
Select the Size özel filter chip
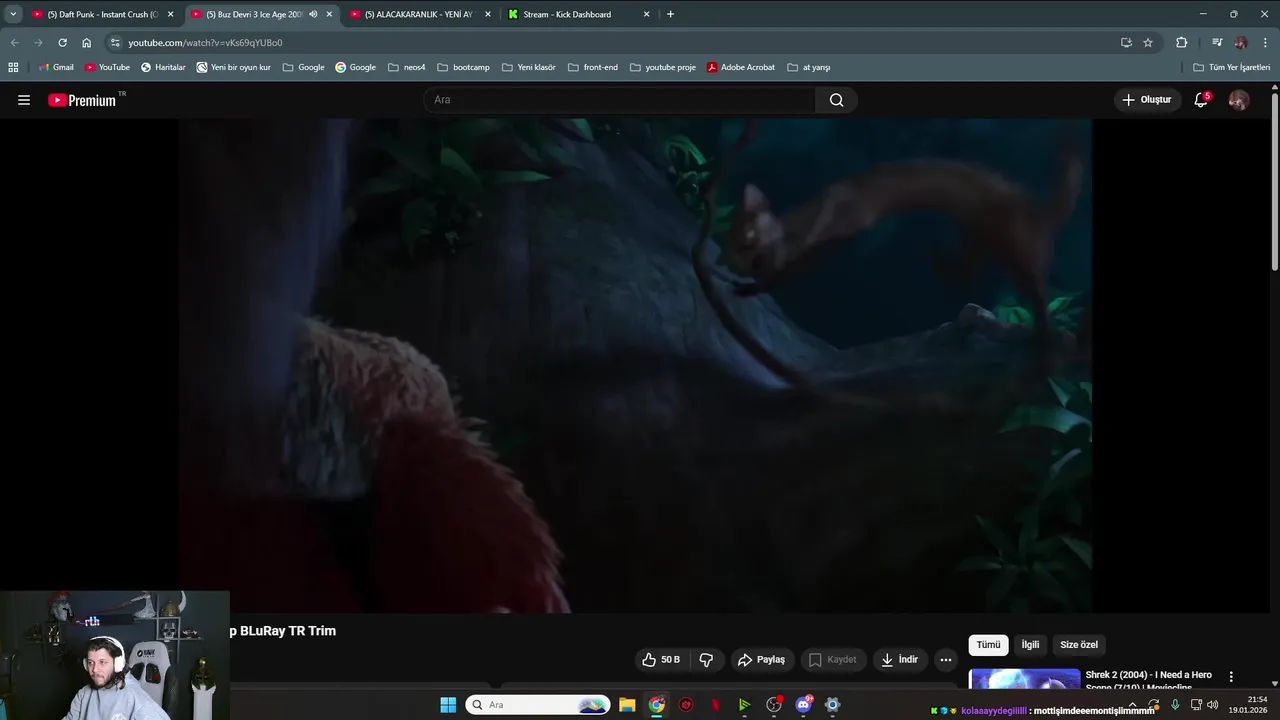click(x=1079, y=645)
